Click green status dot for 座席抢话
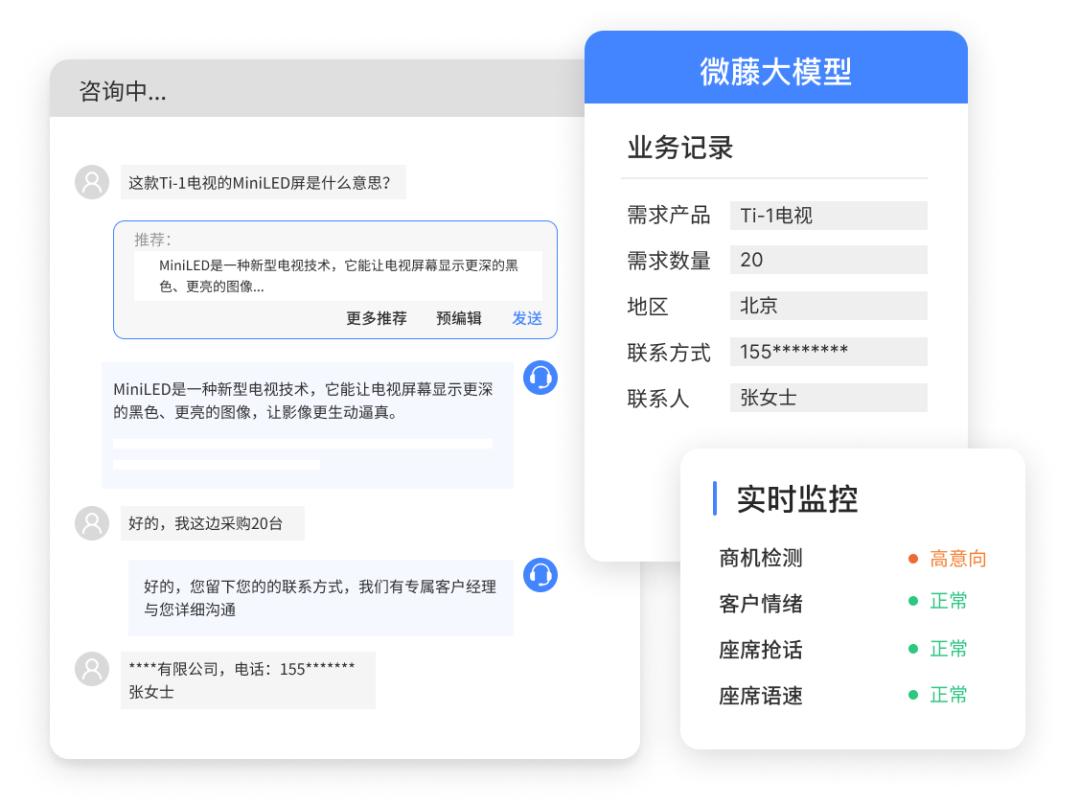The image size is (1080, 805). pyautogui.click(x=912, y=649)
